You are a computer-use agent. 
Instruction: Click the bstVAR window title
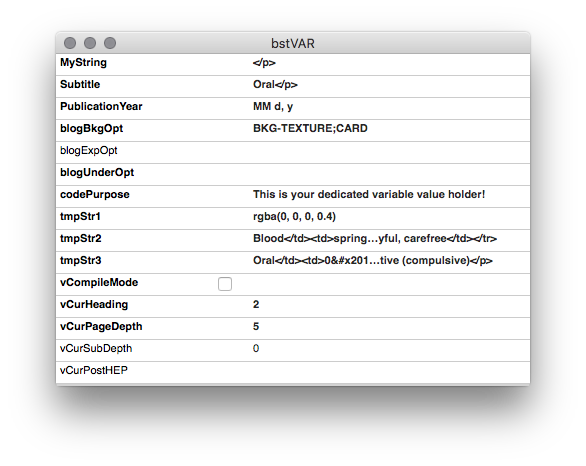click(x=293, y=43)
